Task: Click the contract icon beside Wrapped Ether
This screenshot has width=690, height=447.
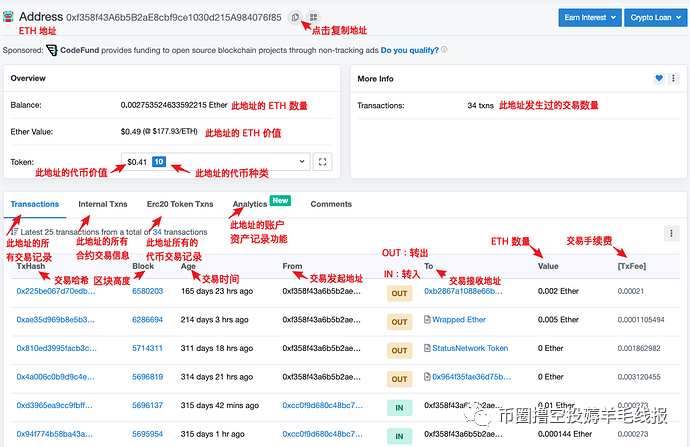Action: tap(427, 320)
